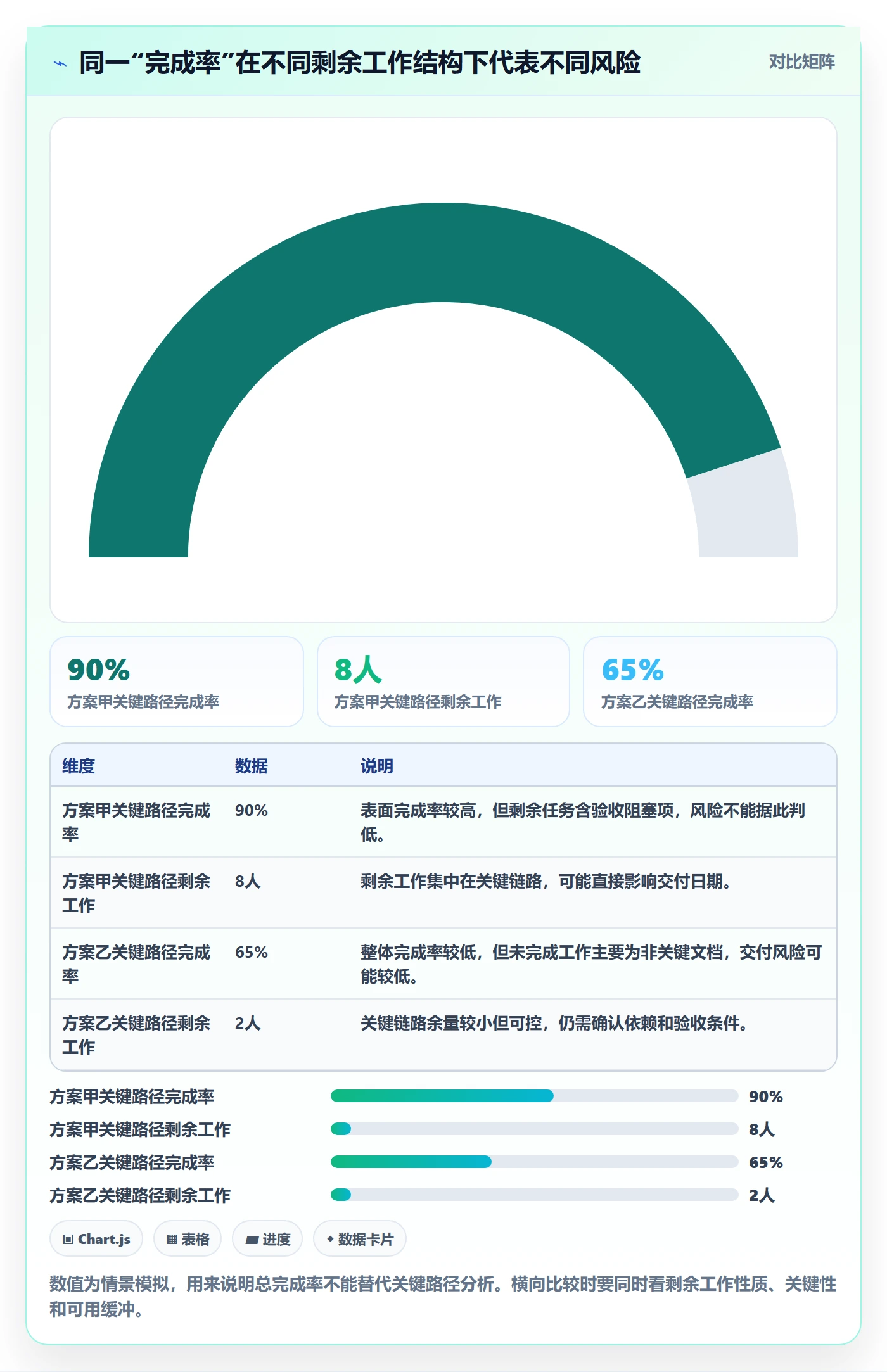Click the 进度 tag chip

point(267,1238)
